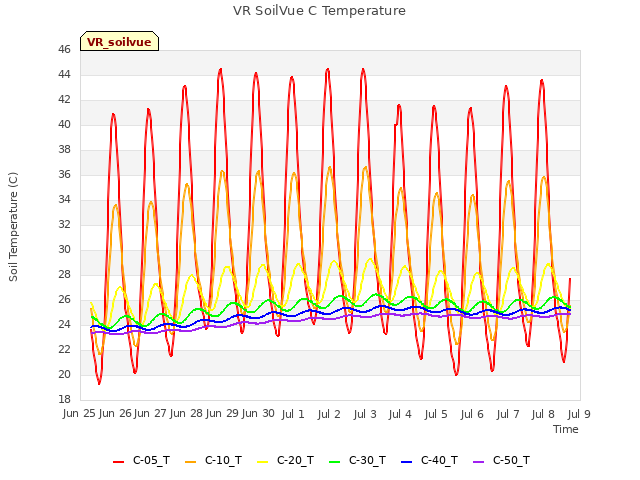Click the red C-05_T legend swatch
640x480 pixels.
click(x=118, y=462)
